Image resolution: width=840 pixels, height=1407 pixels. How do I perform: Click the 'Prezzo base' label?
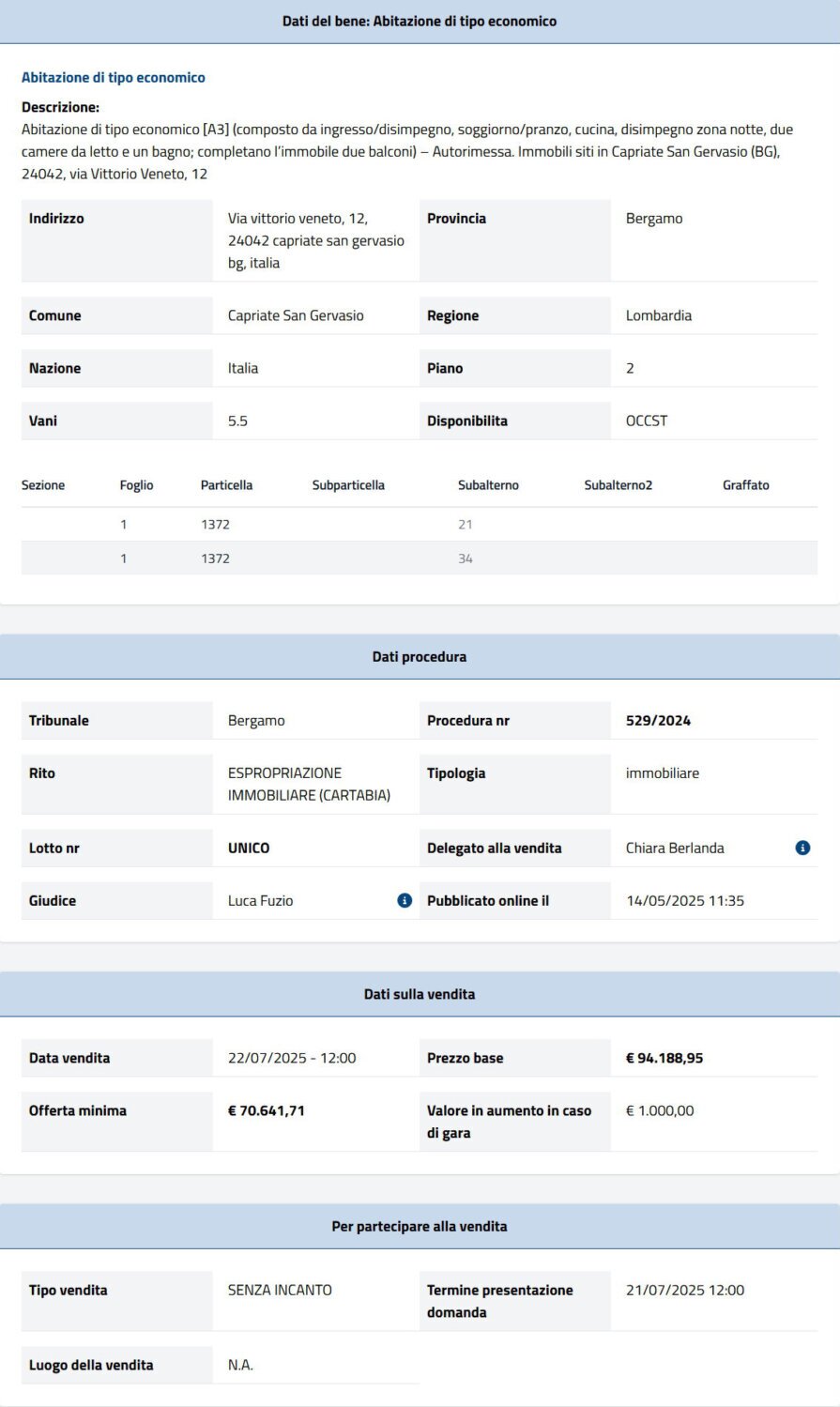[465, 1058]
